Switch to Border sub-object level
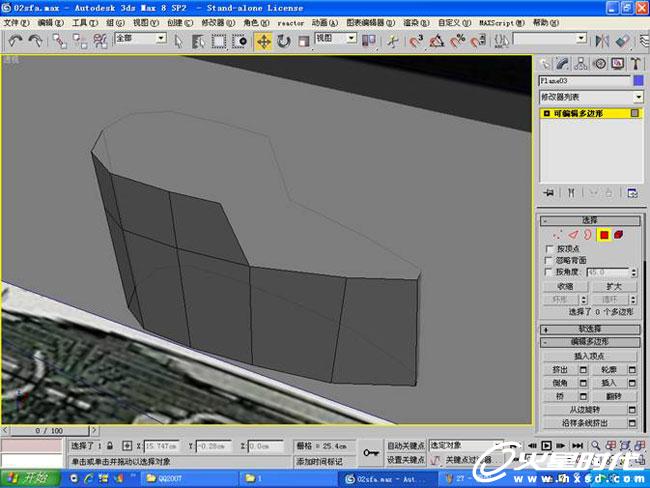This screenshot has height=488, width=650. coord(588,235)
